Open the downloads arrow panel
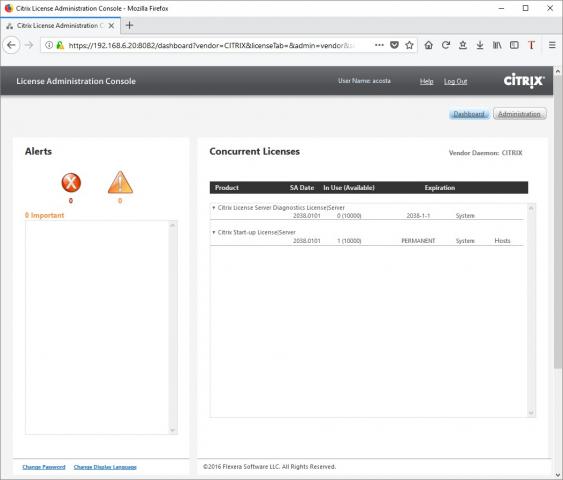This screenshot has height=480, width=563. (480, 45)
